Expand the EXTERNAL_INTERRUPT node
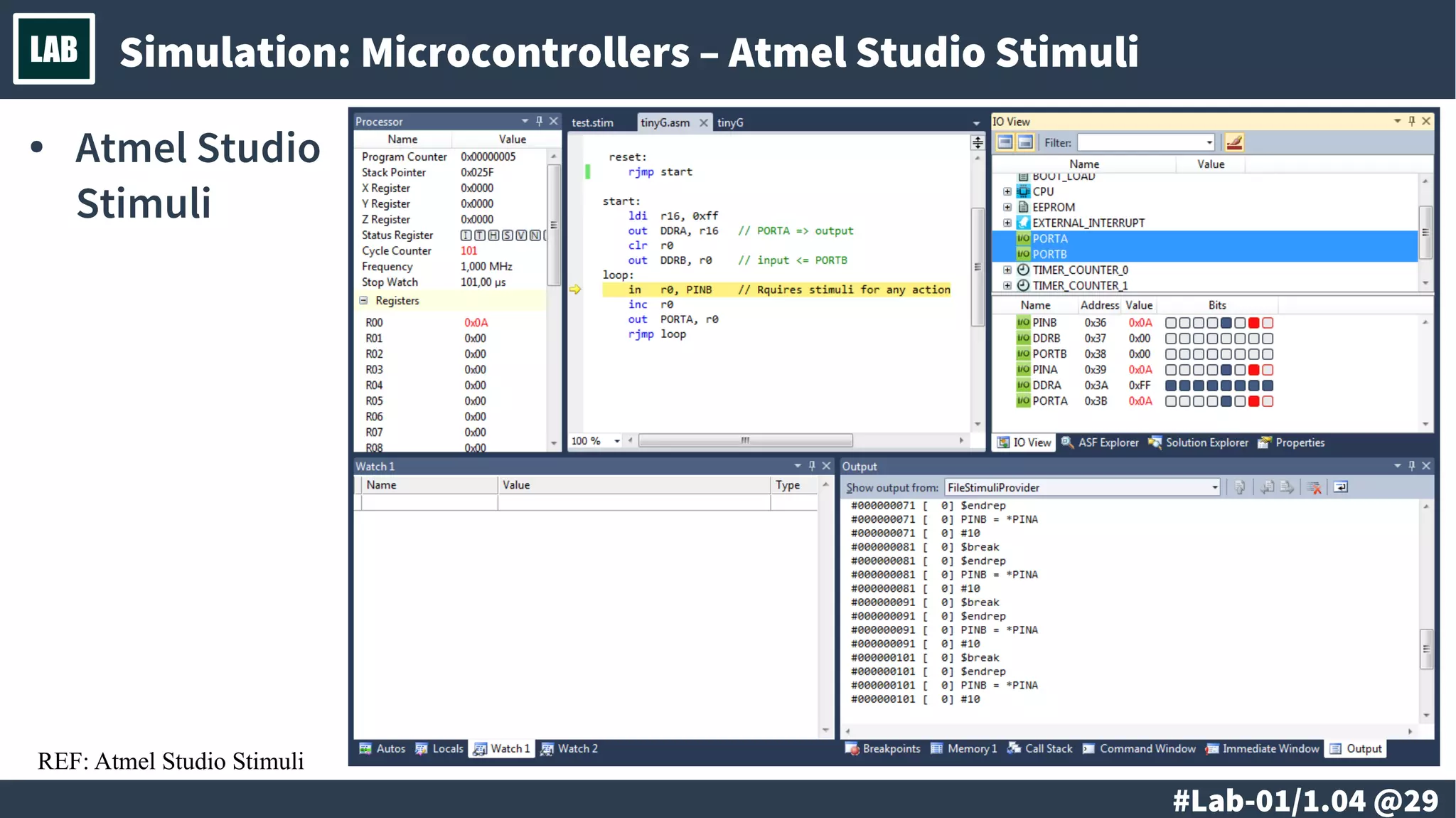The width and height of the screenshot is (1456, 818). coord(1007,223)
